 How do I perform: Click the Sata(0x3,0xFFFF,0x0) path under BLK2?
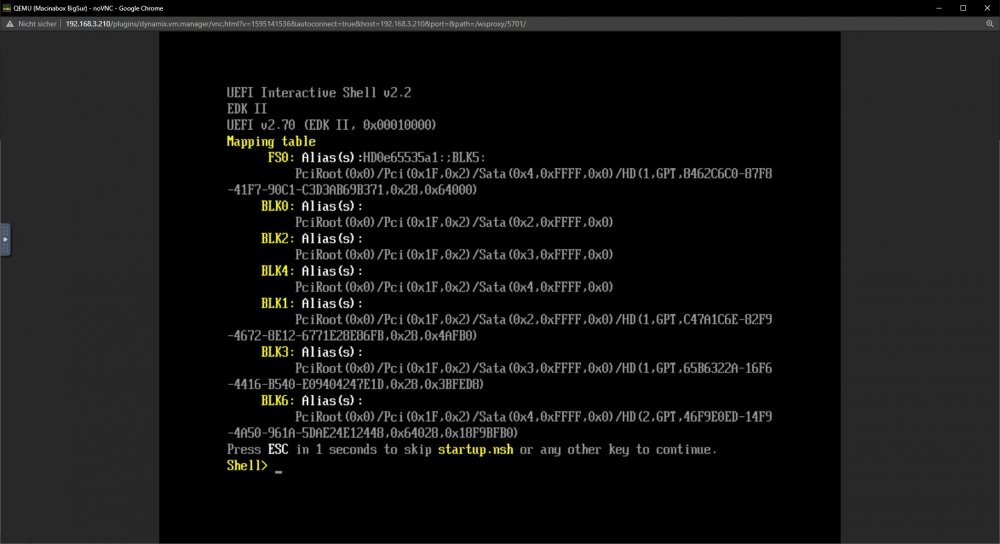[454, 255]
